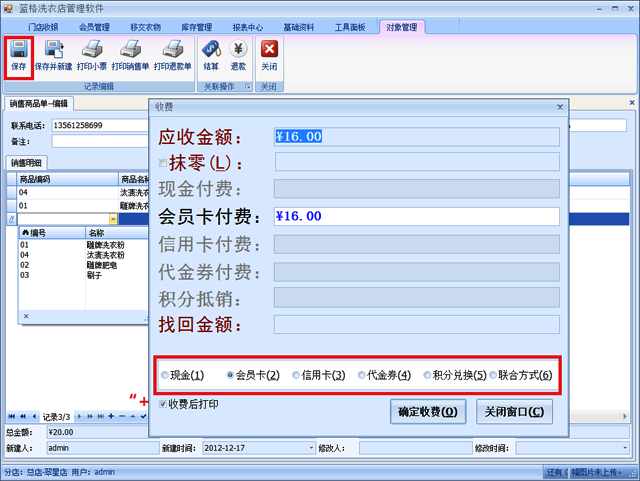Close the 收费 dialog with its X
This screenshot has width=640, height=481.
[560, 107]
